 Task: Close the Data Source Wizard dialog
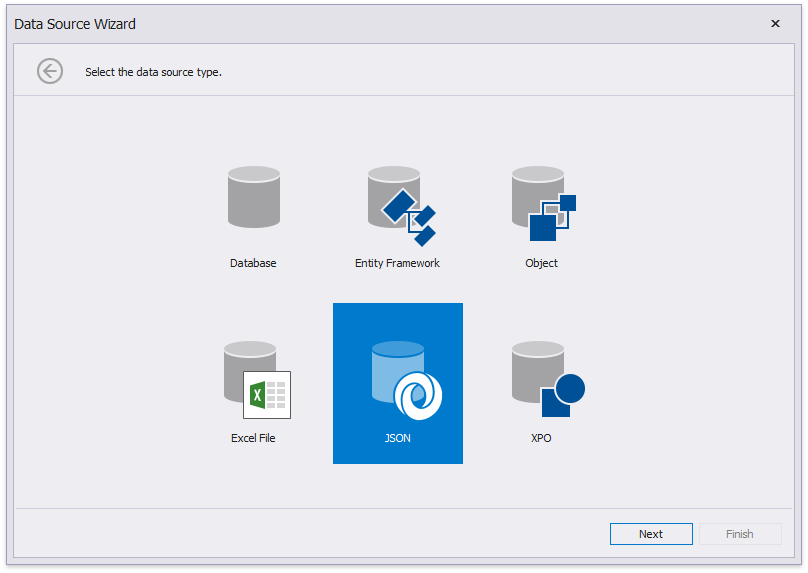pos(775,24)
